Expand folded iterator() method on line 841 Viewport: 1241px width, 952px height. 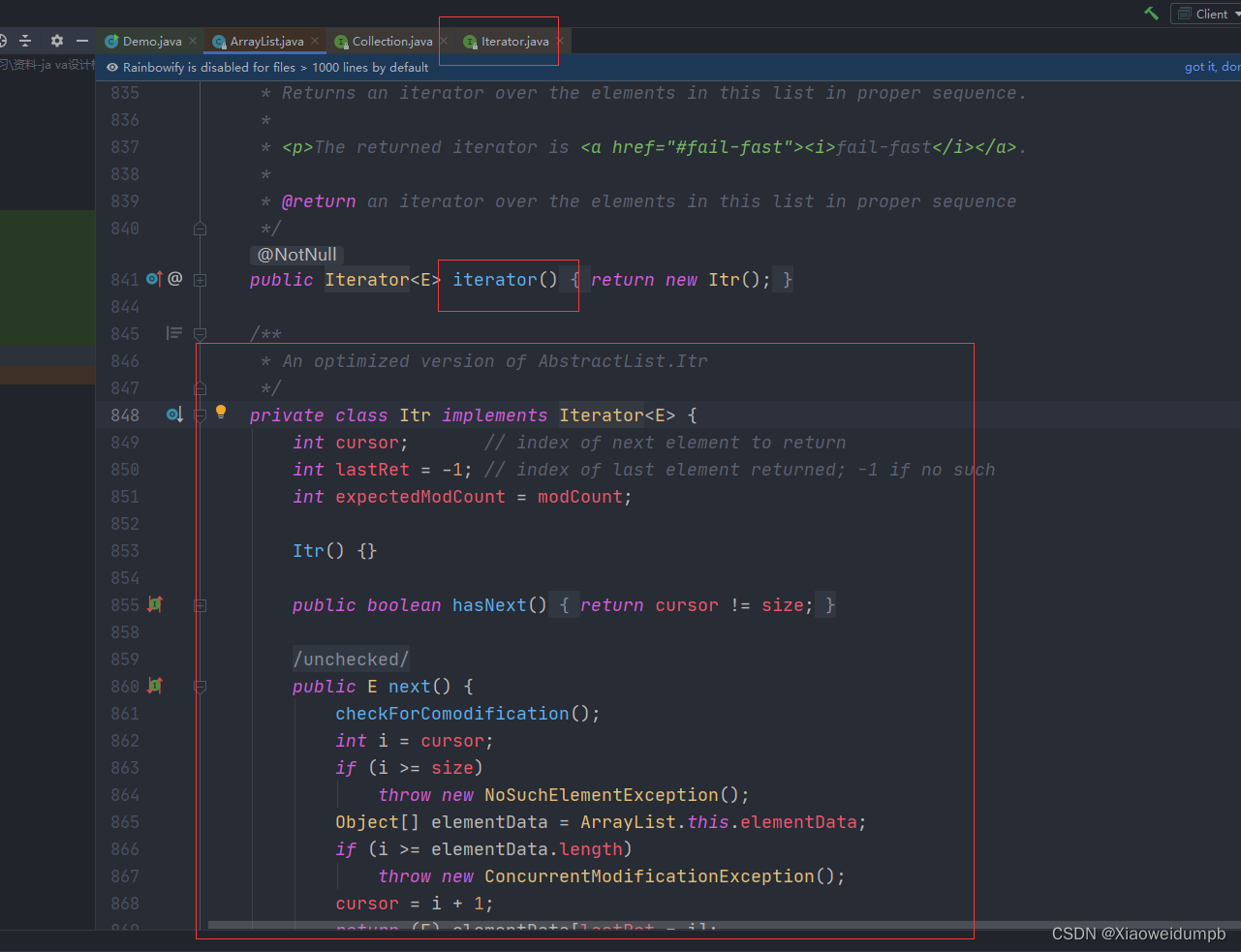click(200, 280)
